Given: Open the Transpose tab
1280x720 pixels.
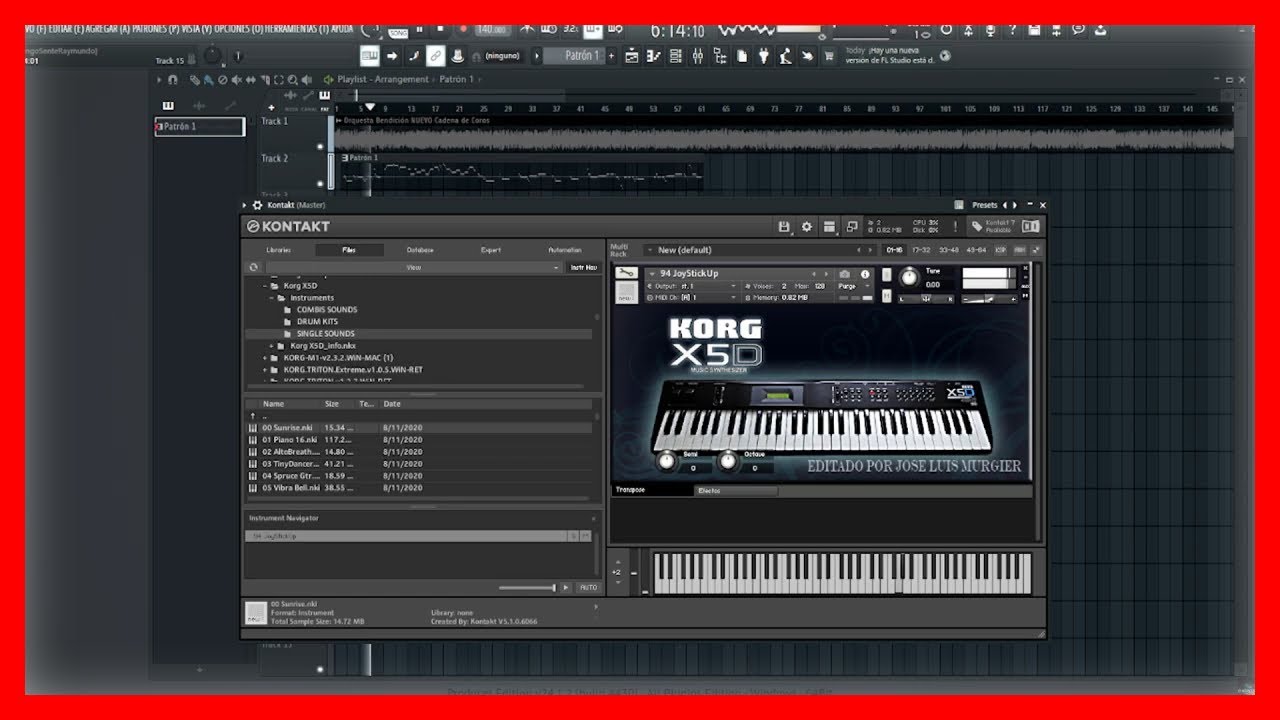Looking at the screenshot, I should (x=651, y=491).
